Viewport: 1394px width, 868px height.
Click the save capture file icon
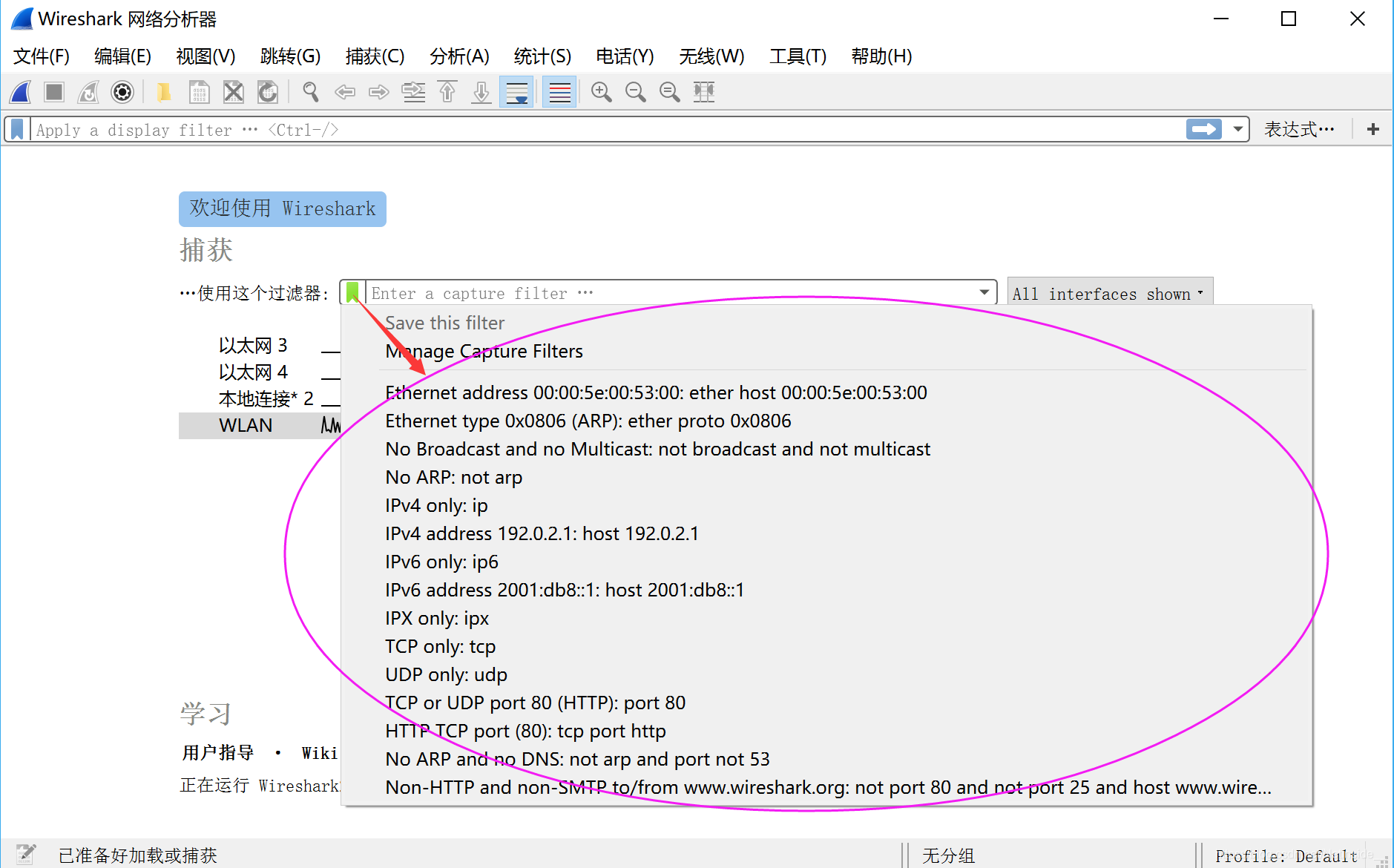coord(199,92)
